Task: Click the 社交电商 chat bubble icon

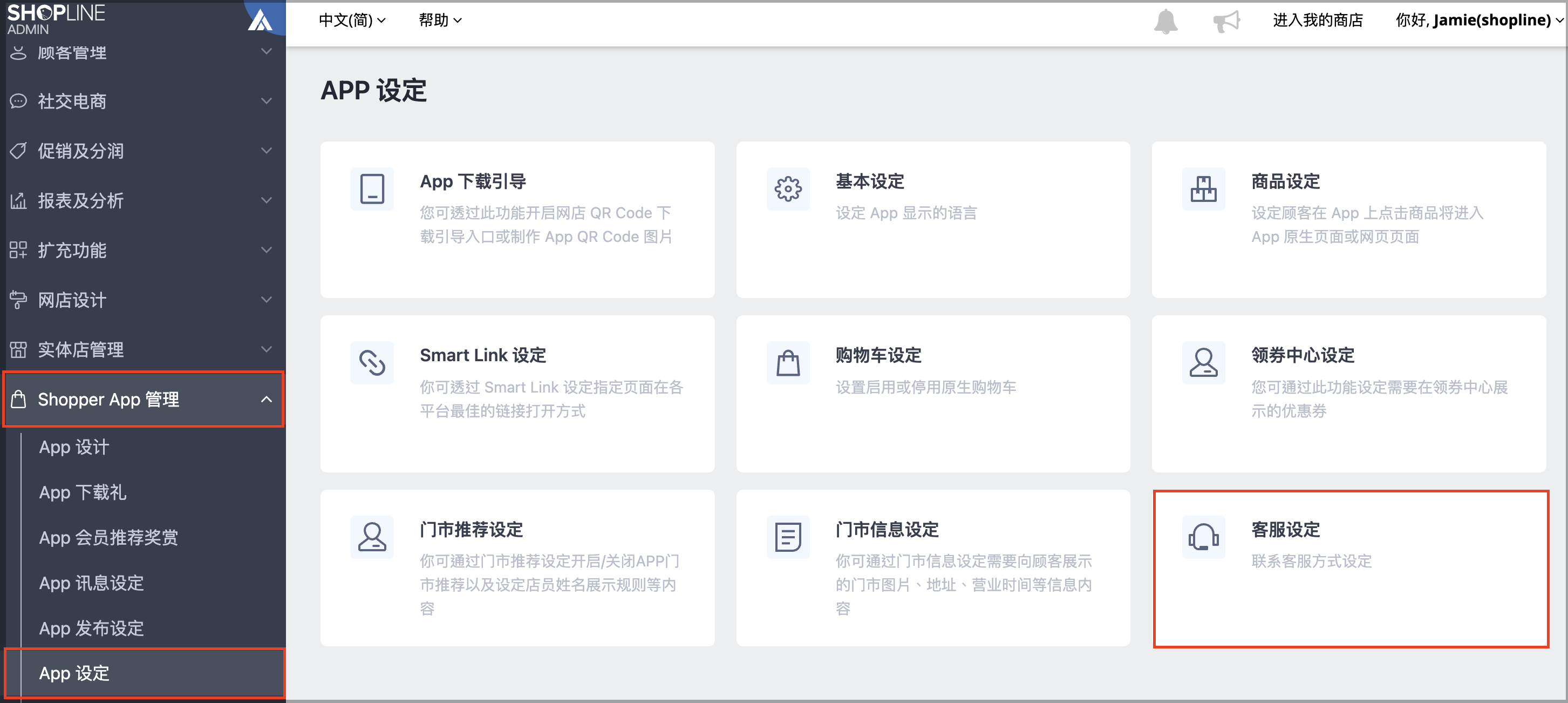Action: click(x=18, y=100)
